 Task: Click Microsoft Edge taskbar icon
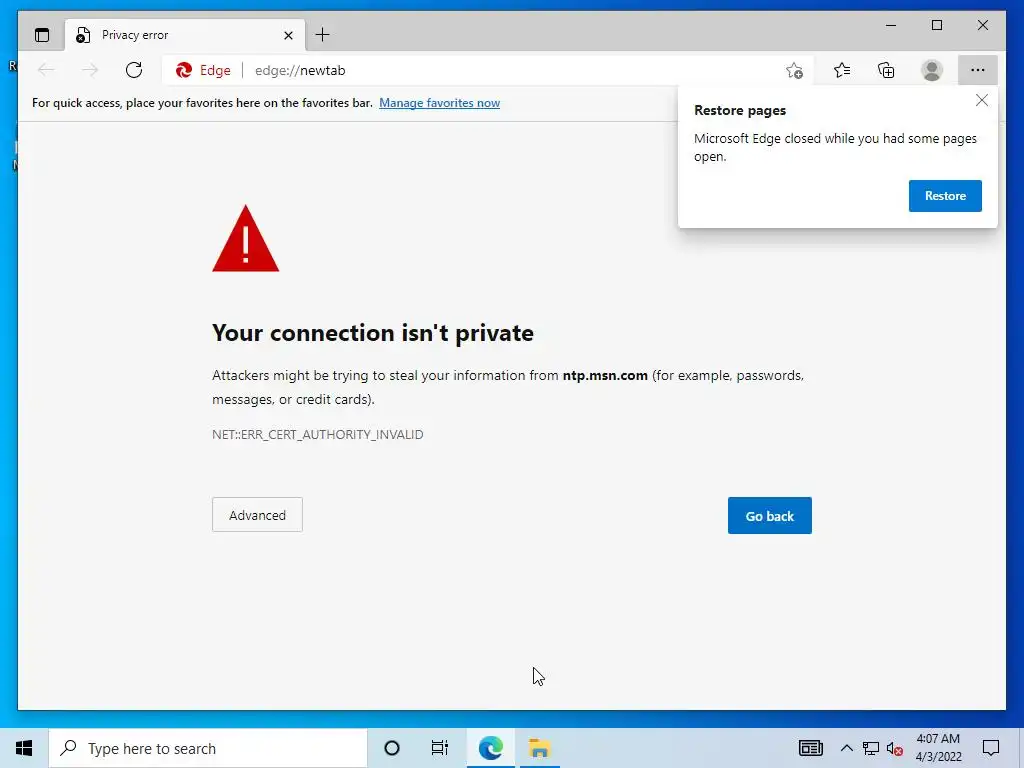coord(490,748)
